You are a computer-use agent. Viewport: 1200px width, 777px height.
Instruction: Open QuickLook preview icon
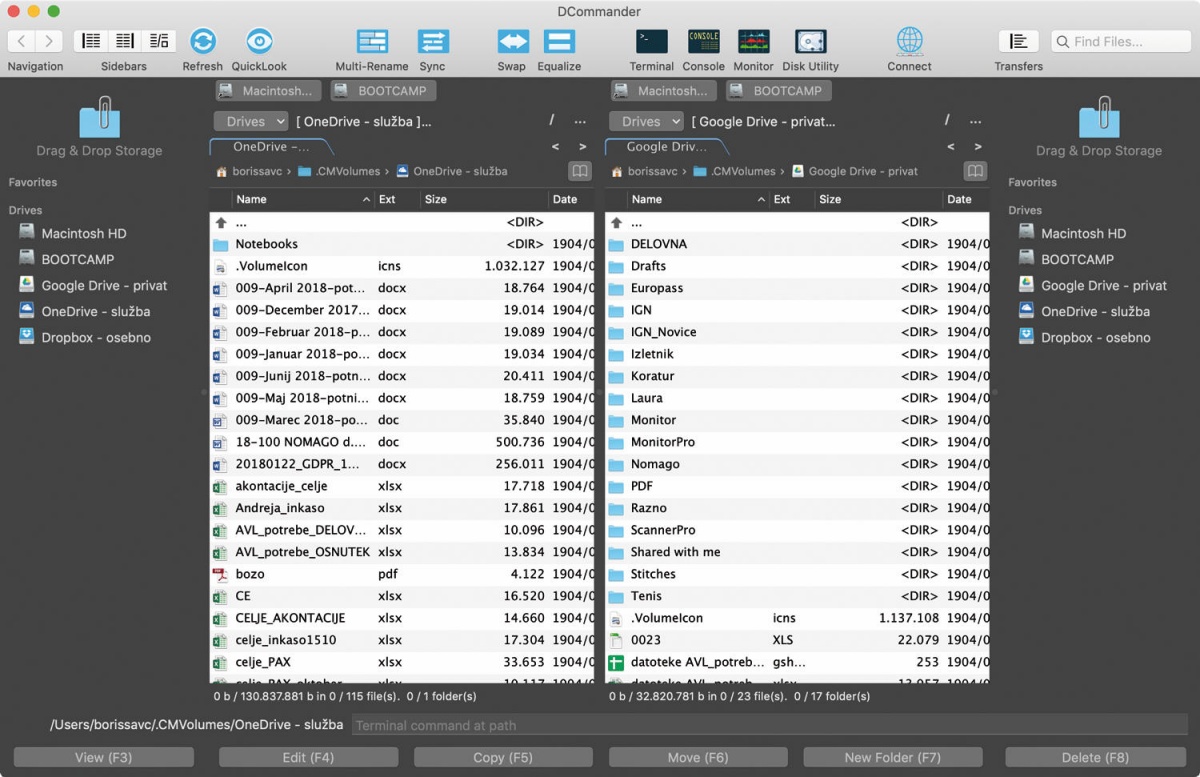click(259, 41)
